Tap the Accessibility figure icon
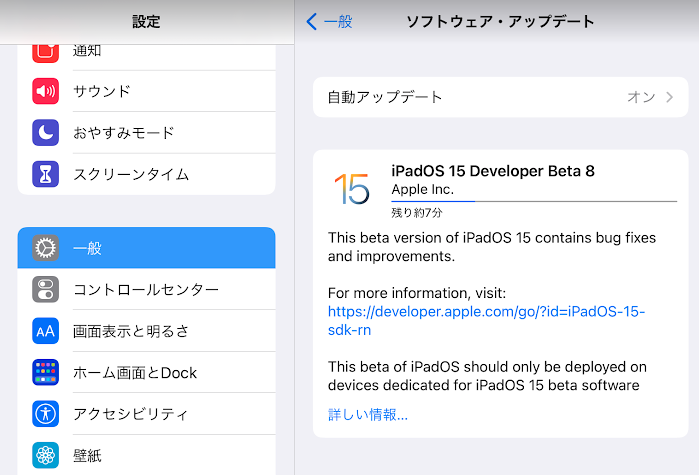Screen dimensions: 699x475 tap(45, 414)
